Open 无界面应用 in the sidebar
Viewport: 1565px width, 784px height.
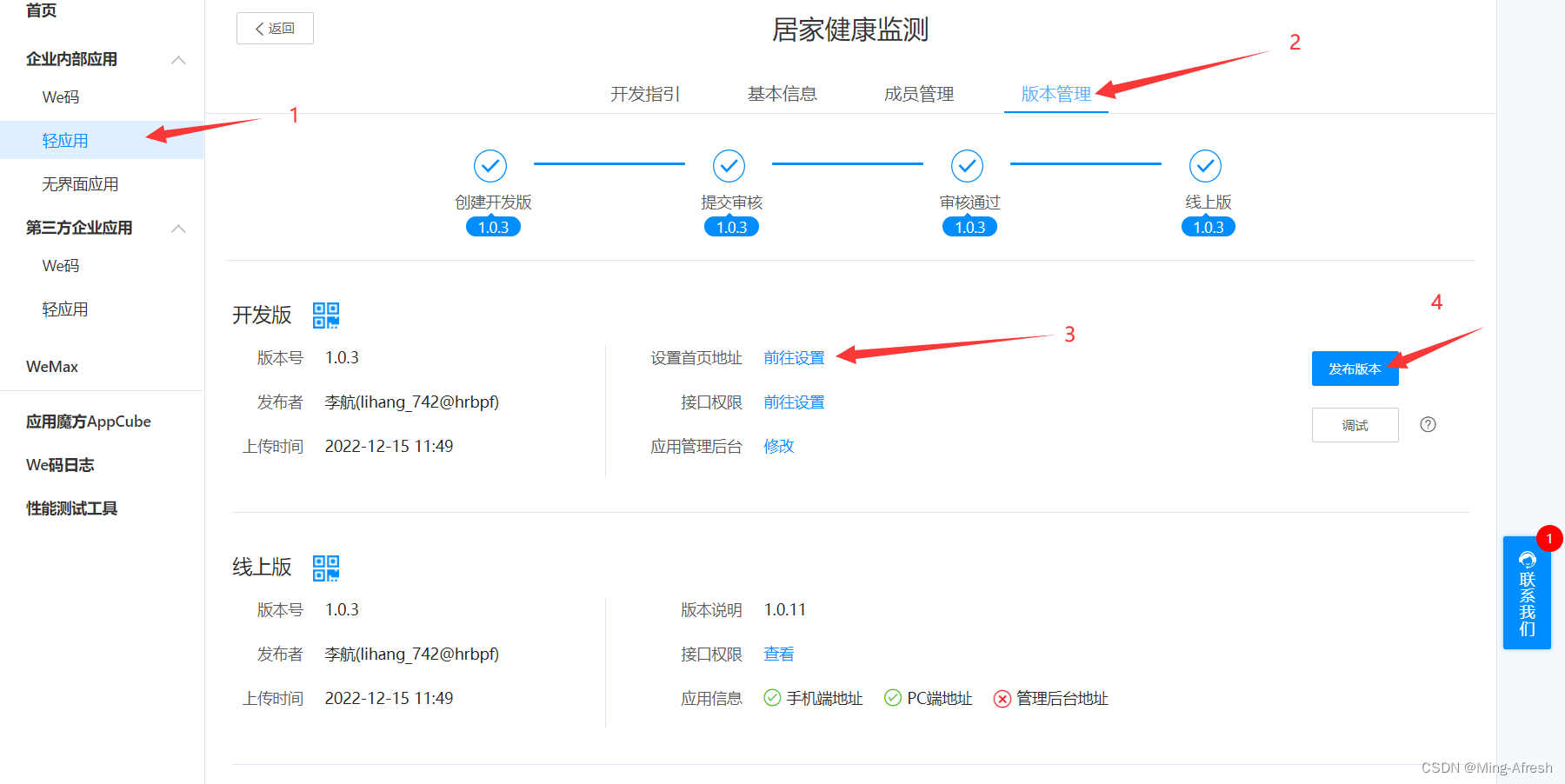tap(80, 184)
